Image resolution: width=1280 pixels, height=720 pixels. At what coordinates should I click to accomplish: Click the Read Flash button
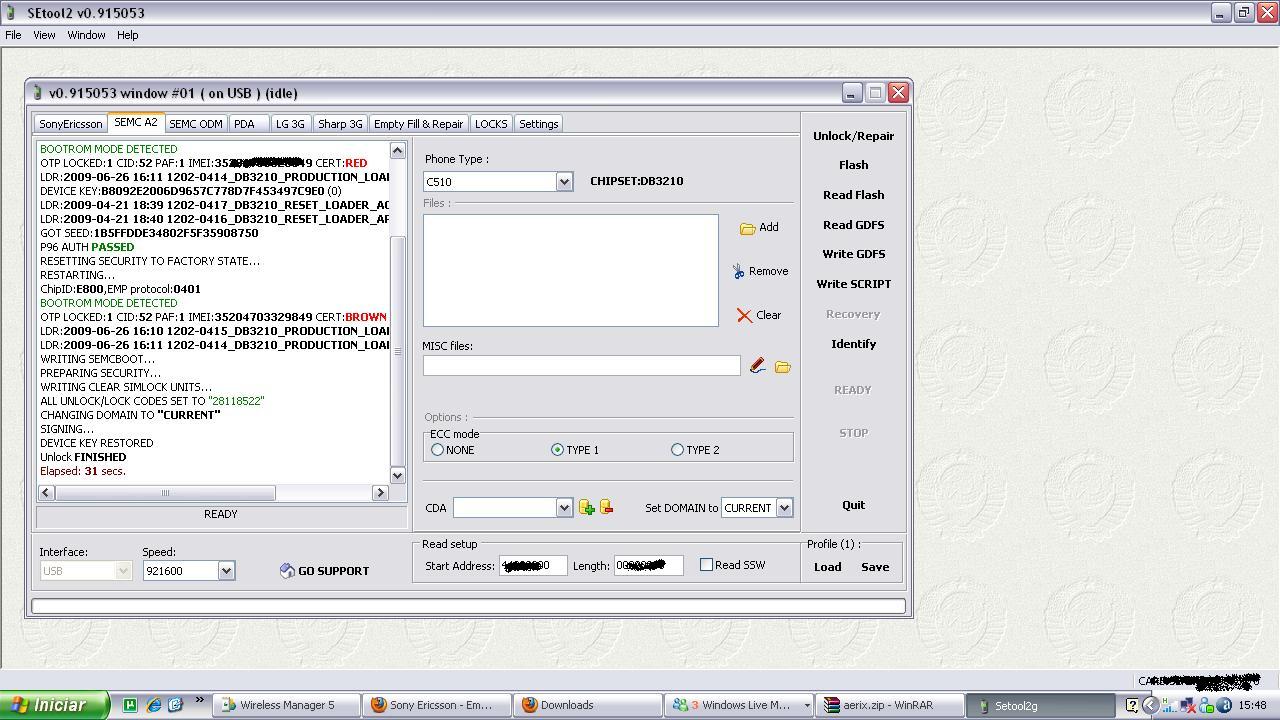853,195
